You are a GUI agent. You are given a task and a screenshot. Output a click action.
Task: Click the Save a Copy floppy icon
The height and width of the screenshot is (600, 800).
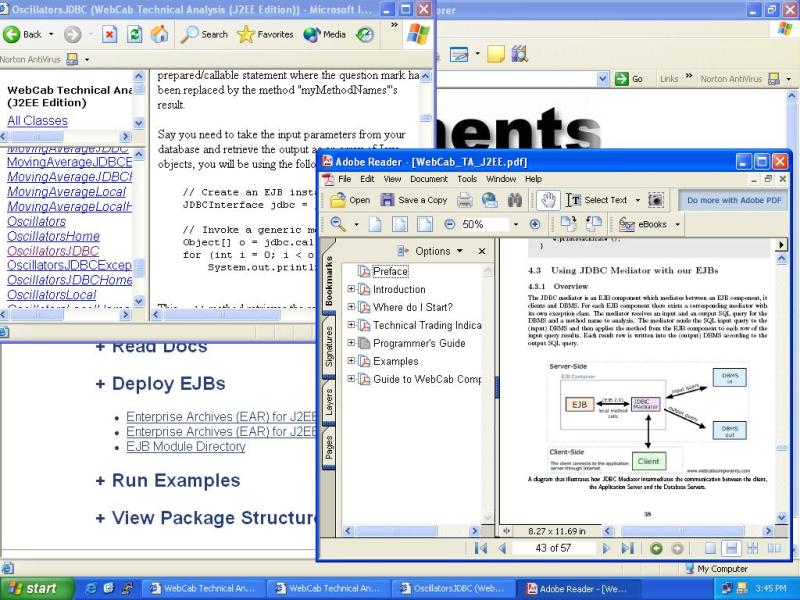point(387,200)
